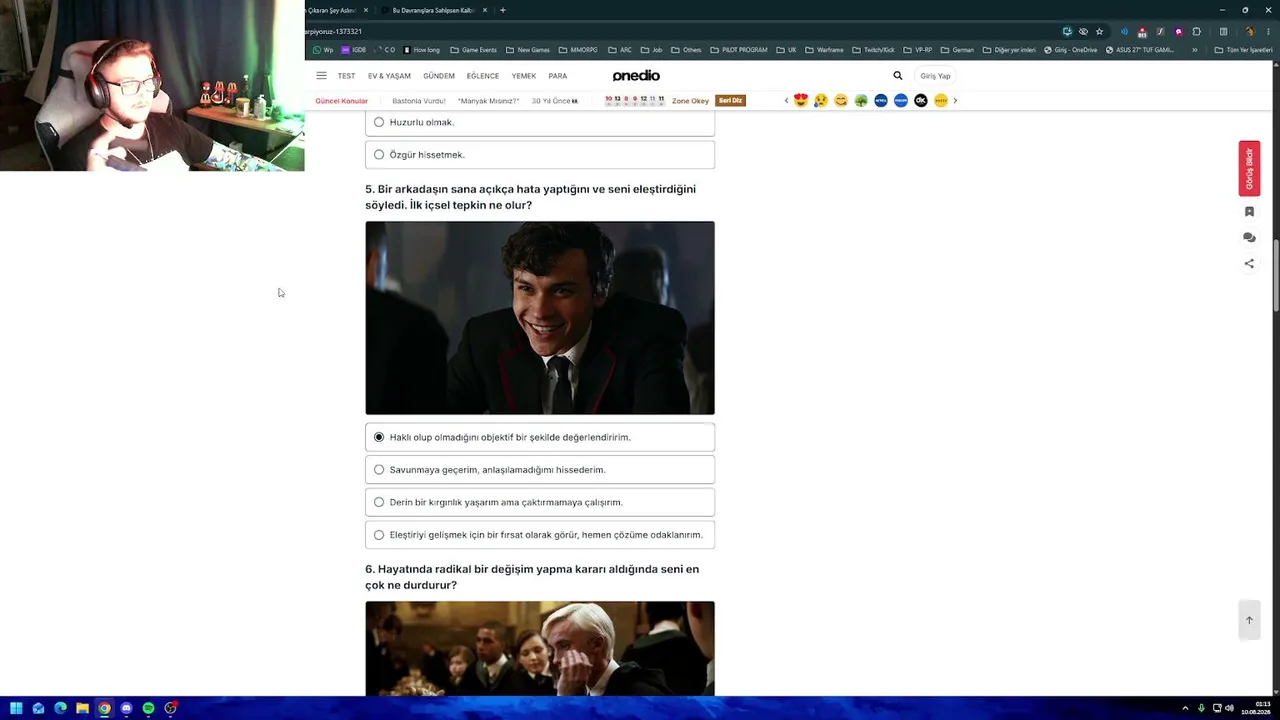Open 'New Games' bookmark folder
Viewport: 1280px width, 720px height.
[x=528, y=50]
